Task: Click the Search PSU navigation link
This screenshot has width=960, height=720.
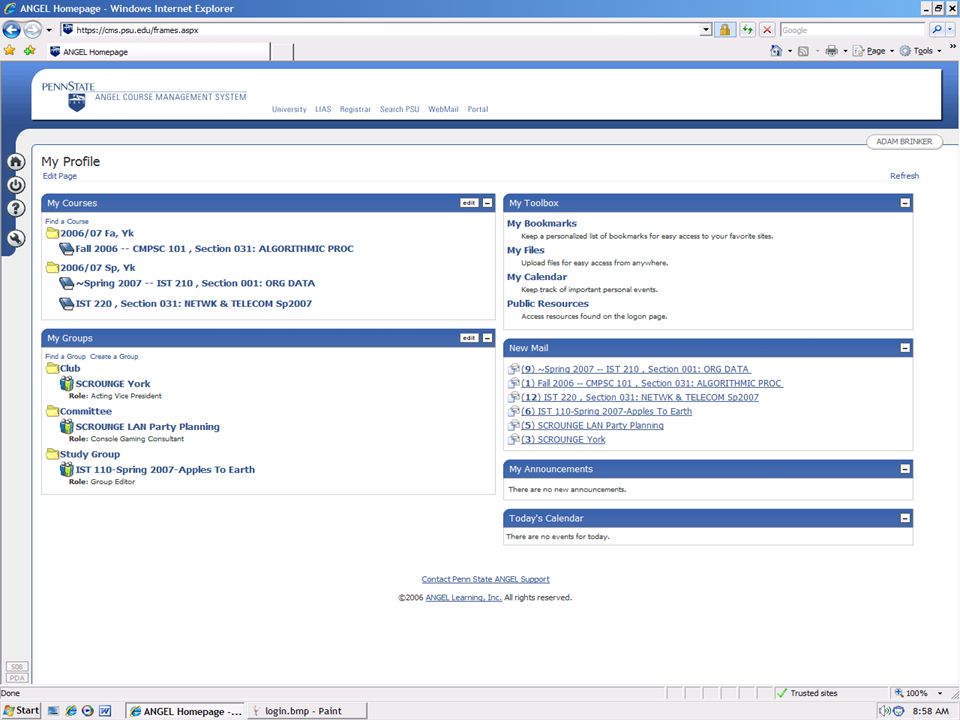Action: 399,109
